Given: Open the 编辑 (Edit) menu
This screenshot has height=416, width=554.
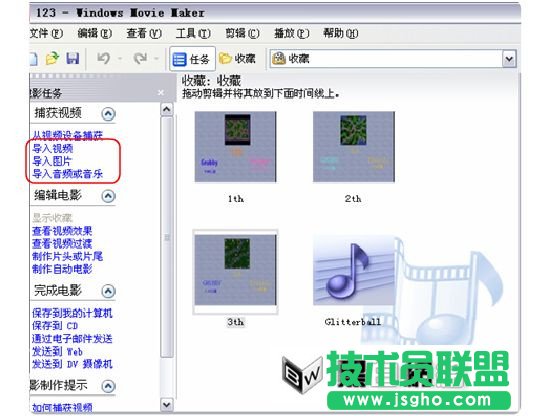Looking at the screenshot, I should point(95,34).
